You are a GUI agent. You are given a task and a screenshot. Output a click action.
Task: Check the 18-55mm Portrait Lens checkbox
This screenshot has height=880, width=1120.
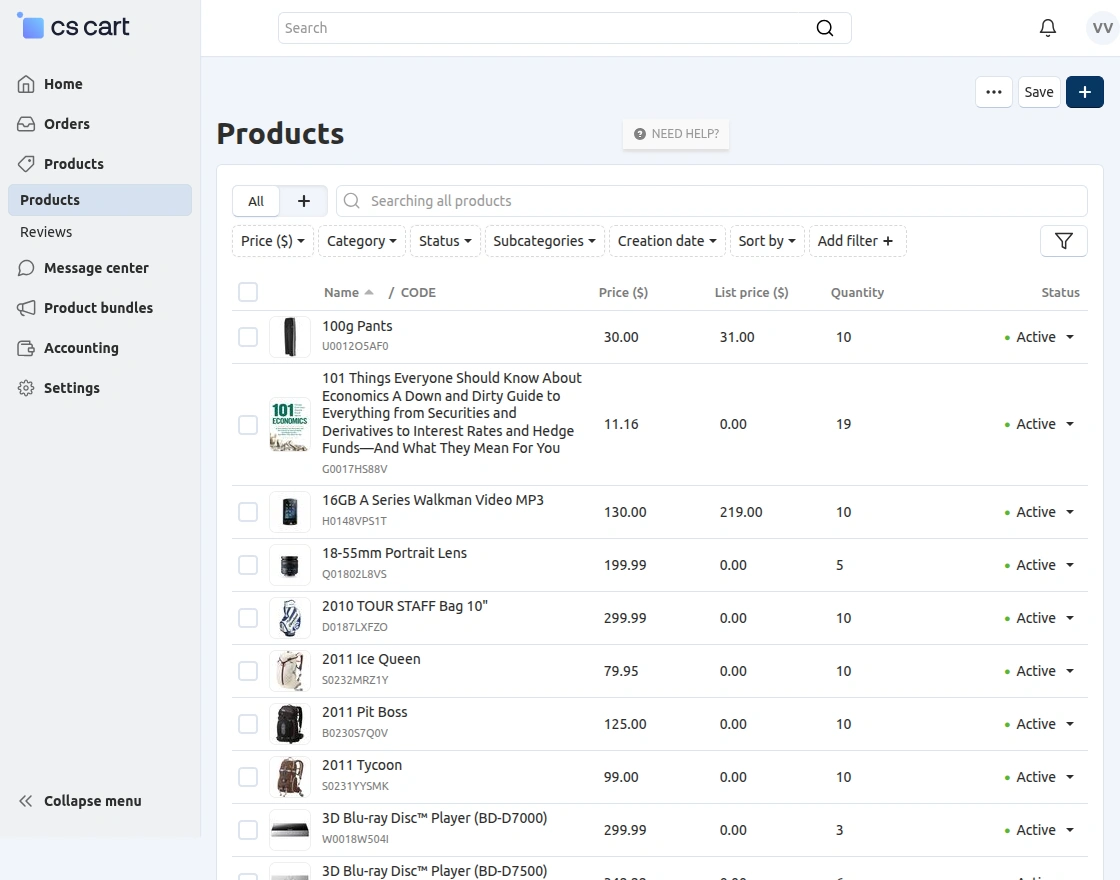point(248,565)
